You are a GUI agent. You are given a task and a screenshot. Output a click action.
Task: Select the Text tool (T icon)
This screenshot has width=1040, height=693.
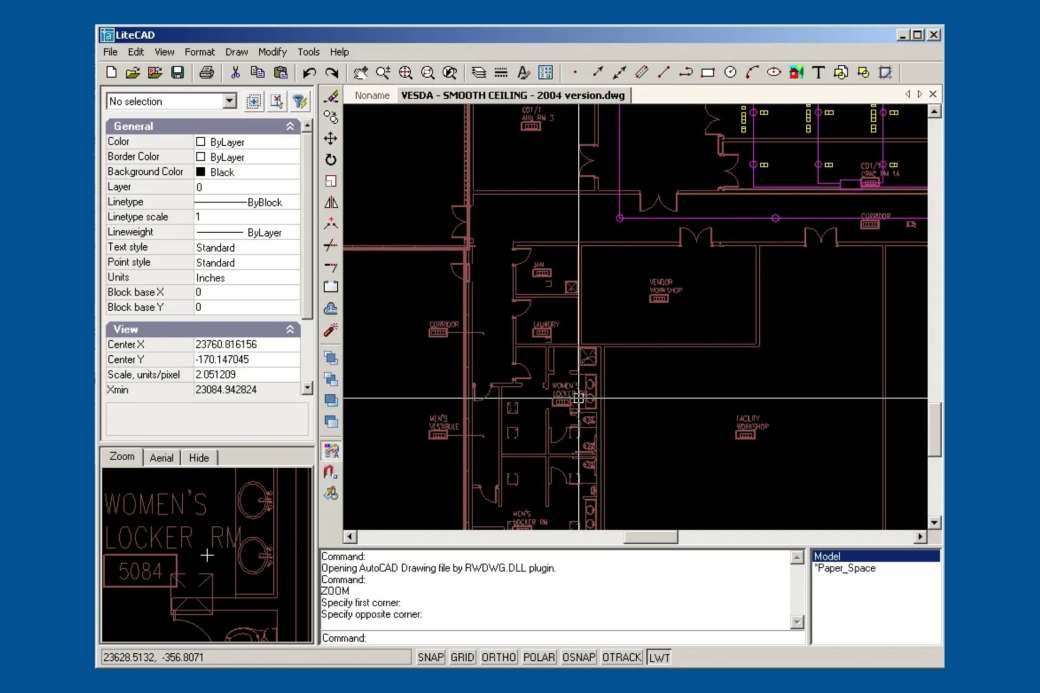click(x=818, y=72)
